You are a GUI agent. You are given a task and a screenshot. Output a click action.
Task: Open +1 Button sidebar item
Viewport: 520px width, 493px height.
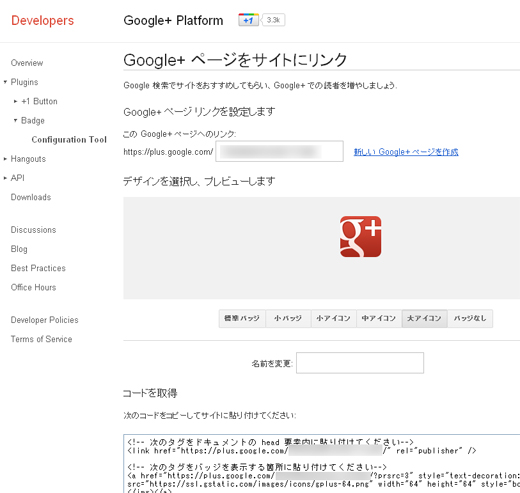(x=39, y=101)
